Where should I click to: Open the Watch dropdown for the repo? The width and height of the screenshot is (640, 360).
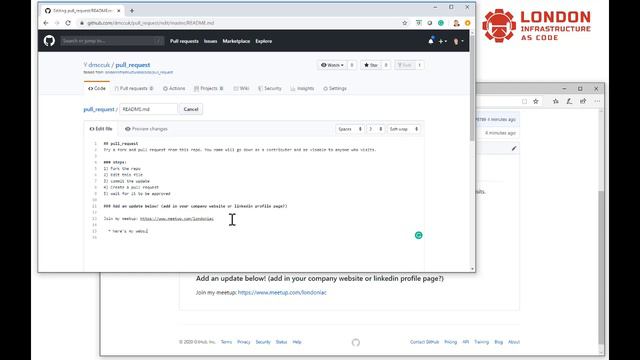tap(332, 65)
